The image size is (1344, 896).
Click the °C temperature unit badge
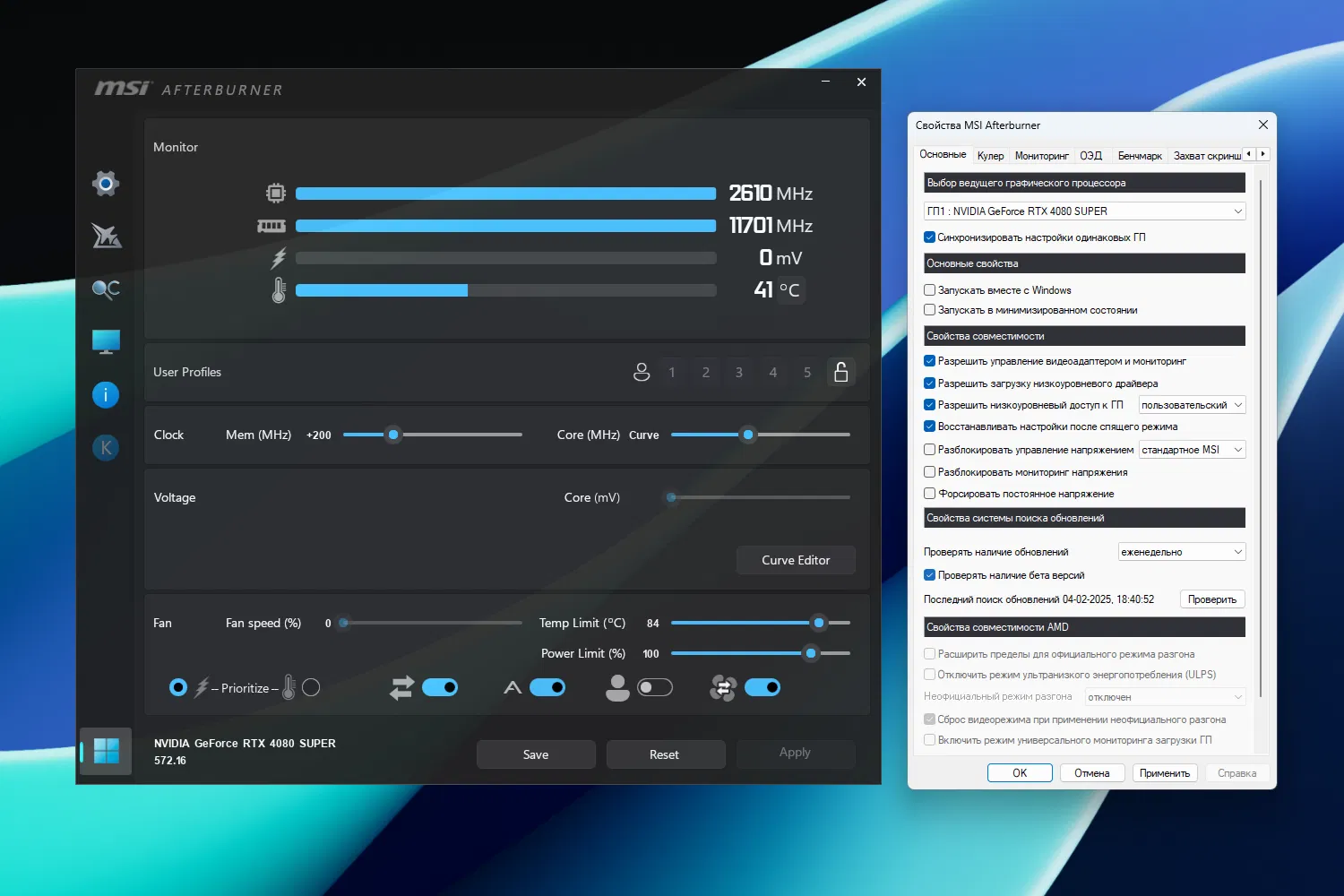[789, 290]
